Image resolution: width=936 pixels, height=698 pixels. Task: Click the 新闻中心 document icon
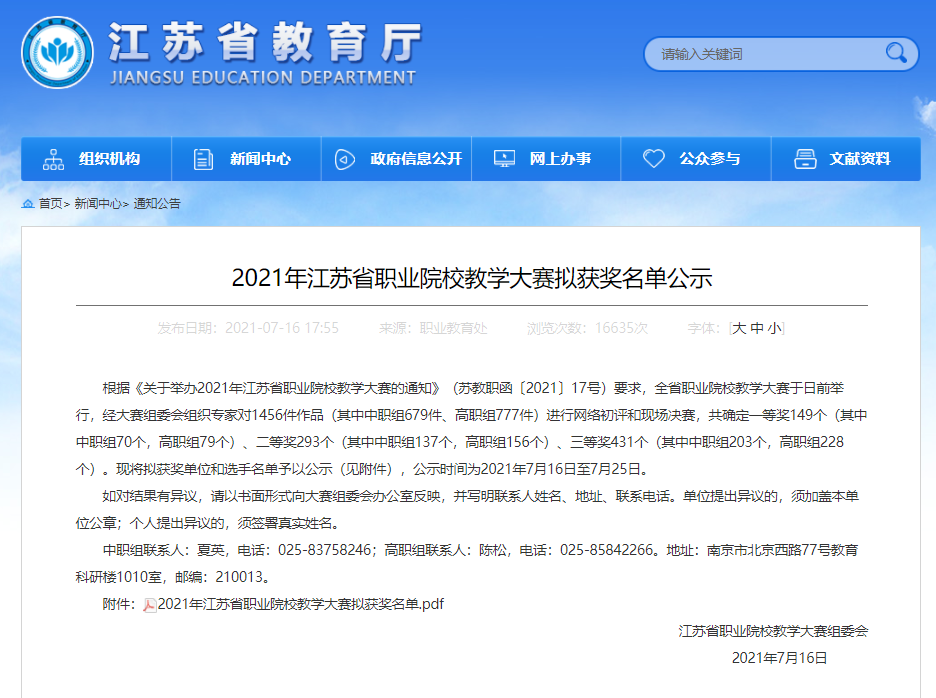tap(204, 159)
